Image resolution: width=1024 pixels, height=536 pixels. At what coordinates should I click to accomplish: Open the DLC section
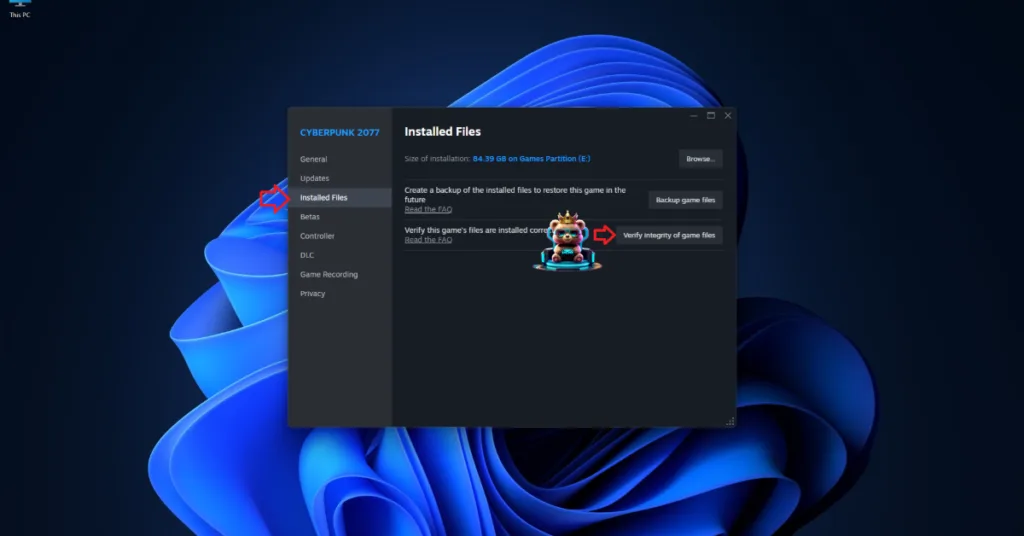(340, 255)
